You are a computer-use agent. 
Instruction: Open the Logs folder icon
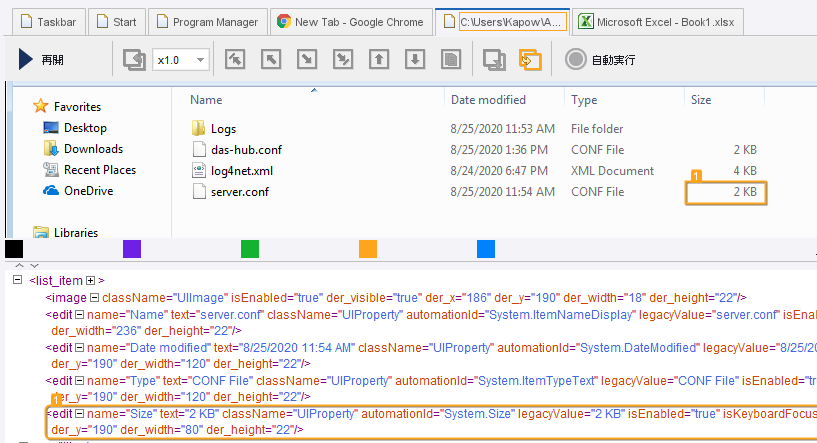point(197,129)
